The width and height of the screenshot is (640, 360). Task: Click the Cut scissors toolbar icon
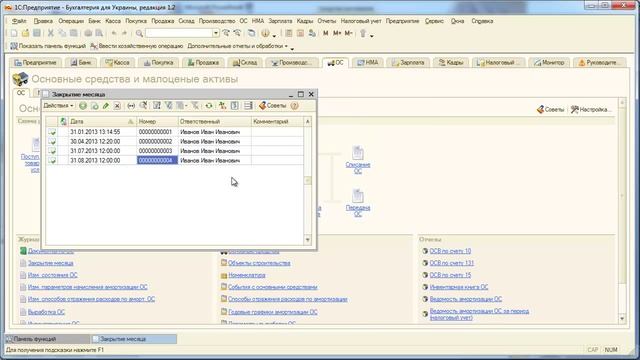(x=51, y=33)
